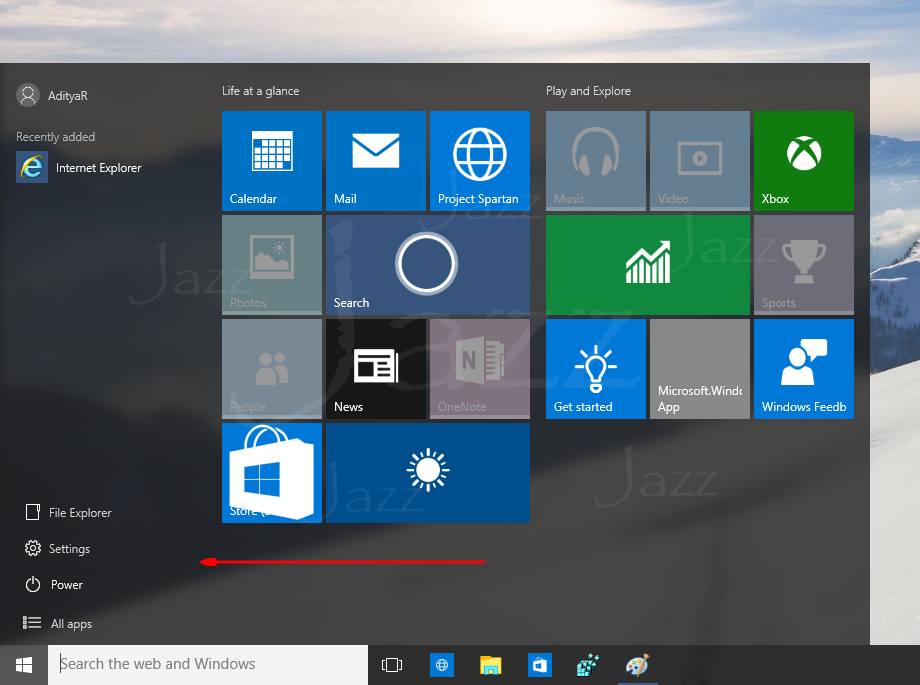
Task: Click the Cortana Search tile
Action: pyautogui.click(x=427, y=265)
